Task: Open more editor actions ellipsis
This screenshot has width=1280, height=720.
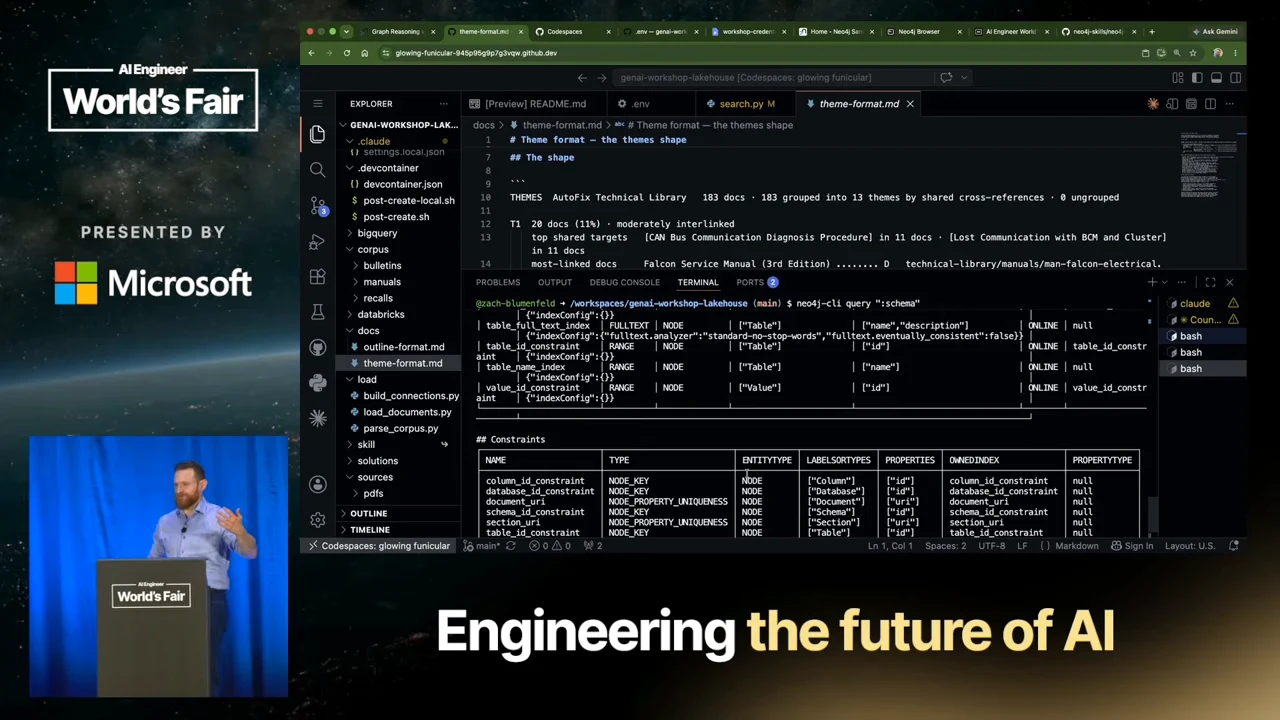Action: coord(1229,104)
